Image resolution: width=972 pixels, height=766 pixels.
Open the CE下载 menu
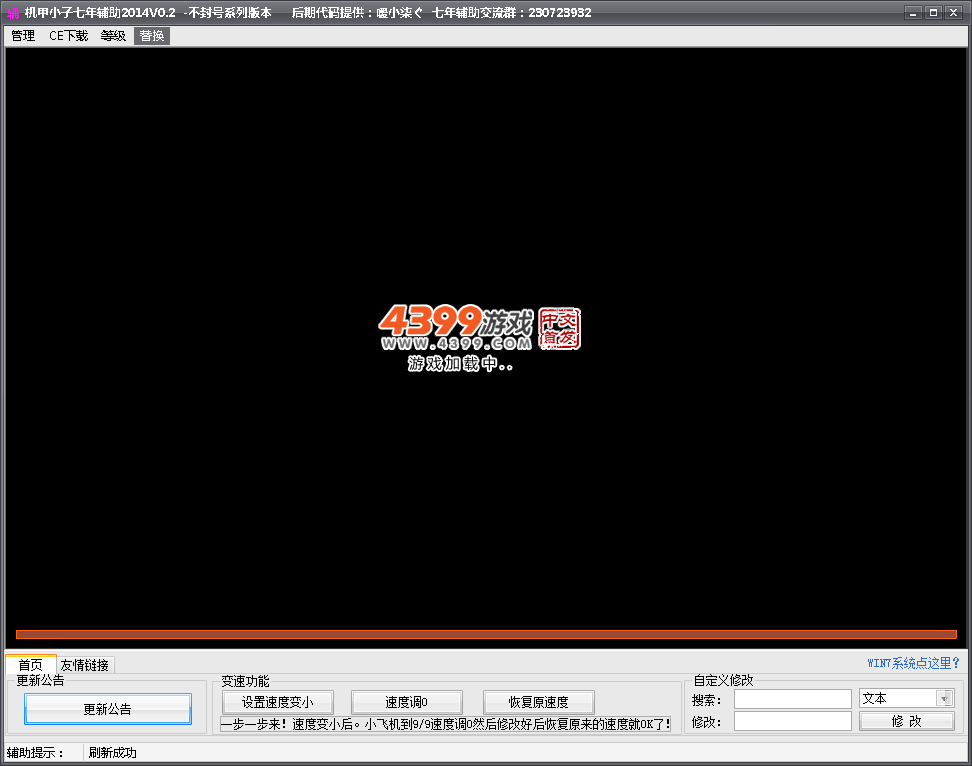(68, 36)
